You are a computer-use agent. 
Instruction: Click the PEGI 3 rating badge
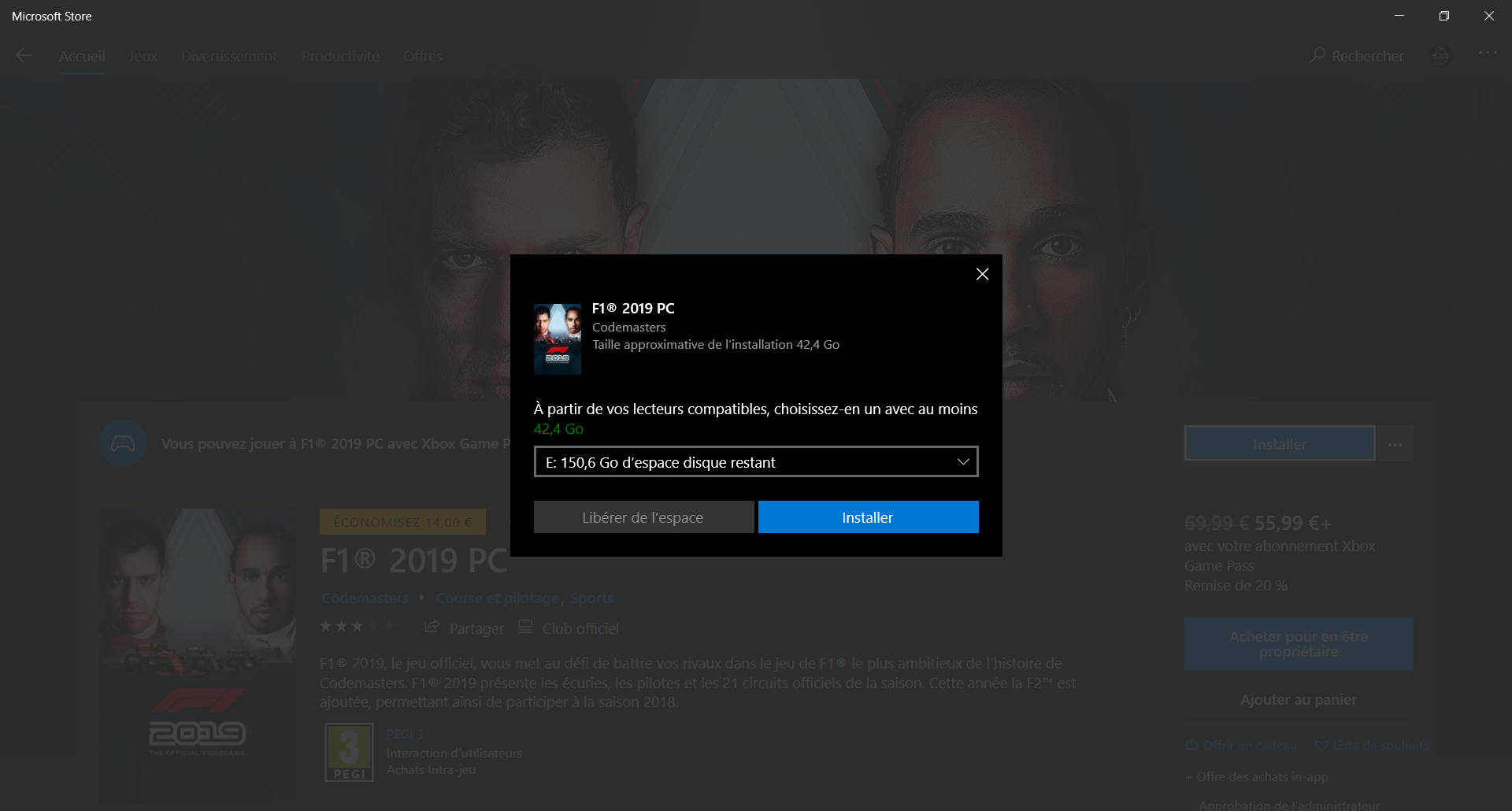349,752
